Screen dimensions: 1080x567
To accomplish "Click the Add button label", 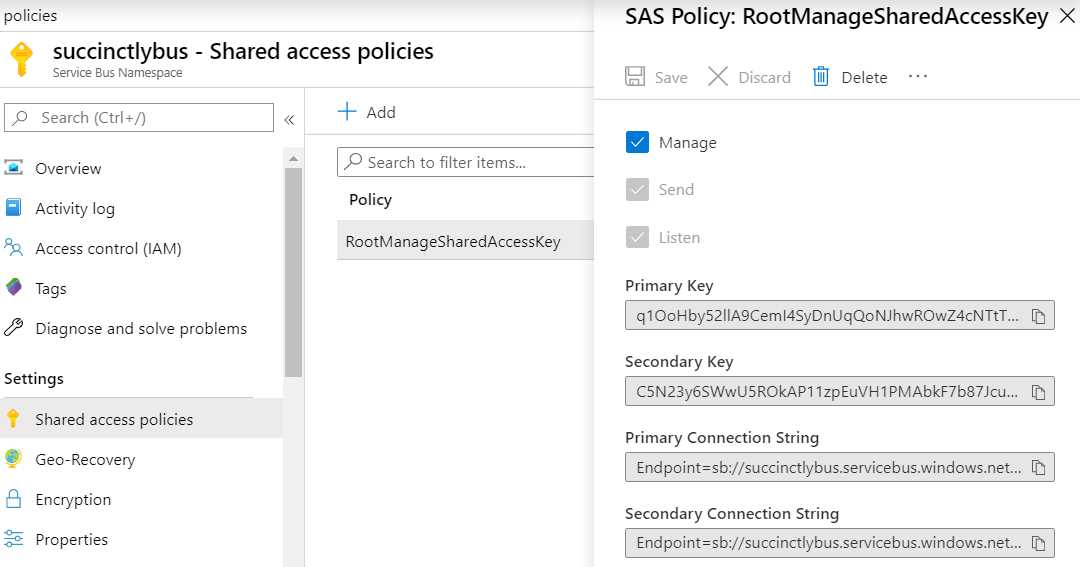I will pos(381,112).
